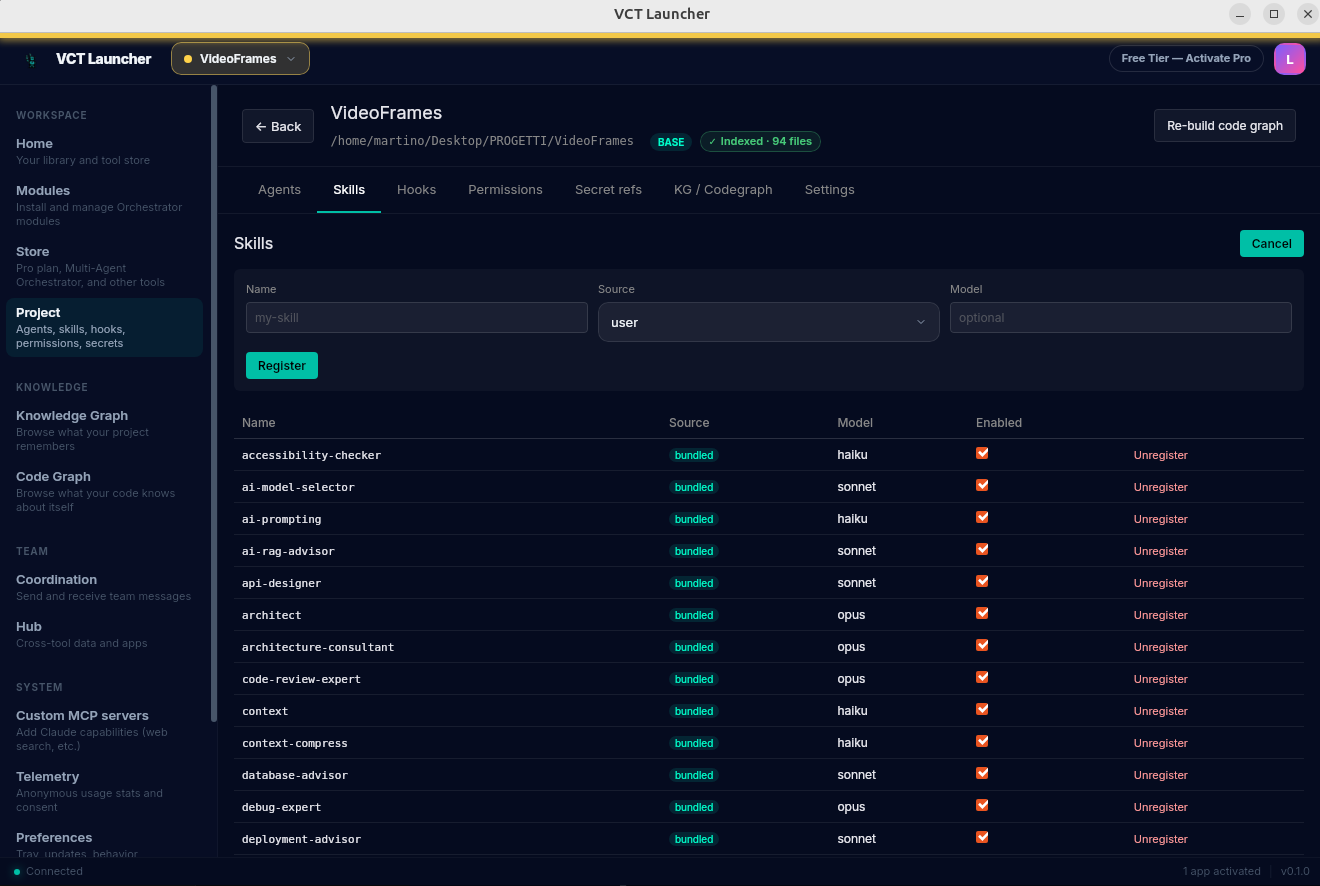Open the VideoFrames project switcher dropdown
The image size is (1320, 886).
click(x=240, y=59)
